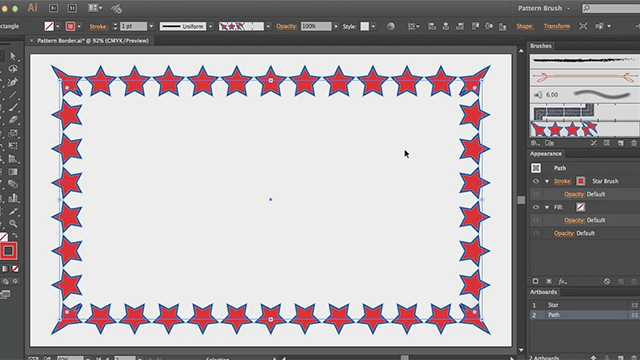Switch to the Appearance panel tab
Viewport: 640px width, 360px height.
pyautogui.click(x=546, y=154)
